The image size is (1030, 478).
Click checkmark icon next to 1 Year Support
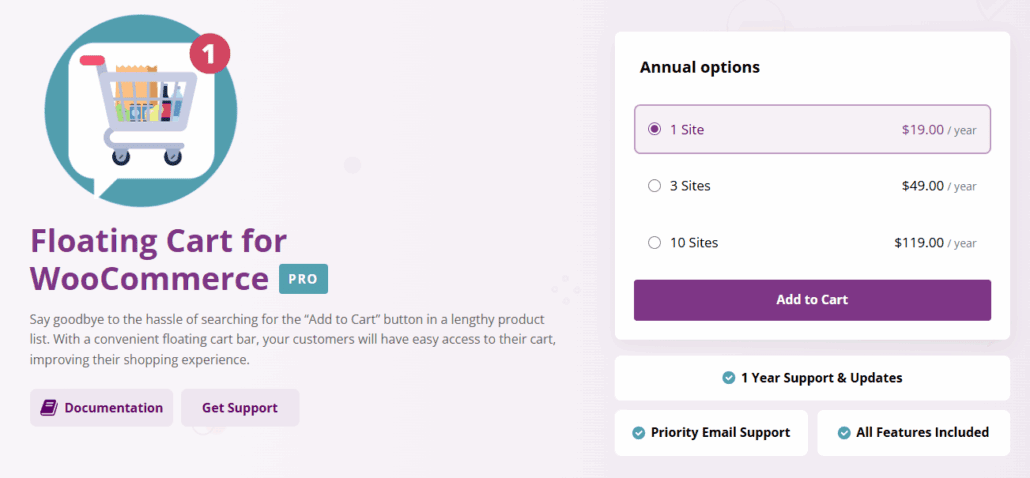(728, 378)
